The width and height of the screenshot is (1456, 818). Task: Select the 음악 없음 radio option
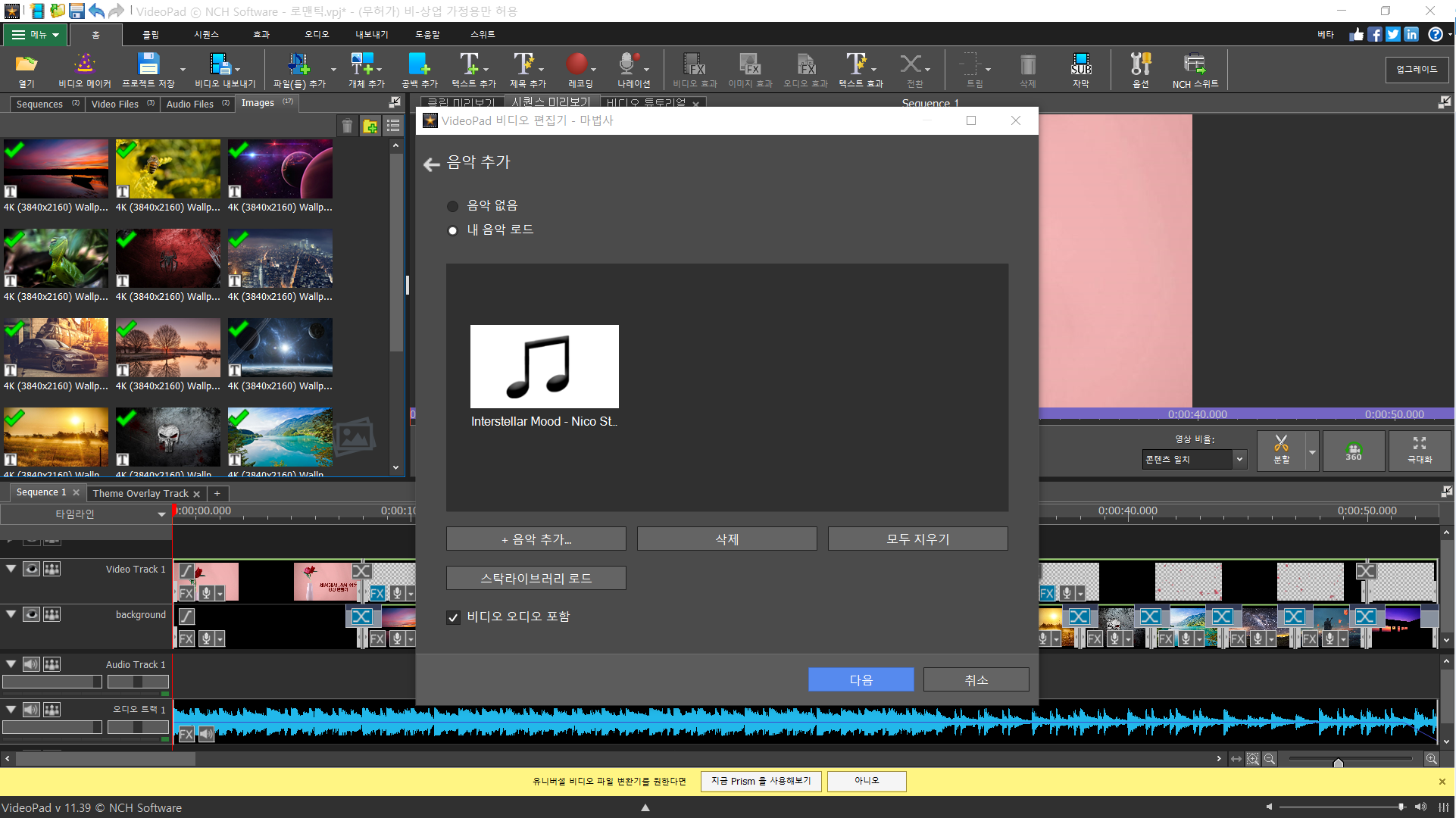(x=453, y=206)
